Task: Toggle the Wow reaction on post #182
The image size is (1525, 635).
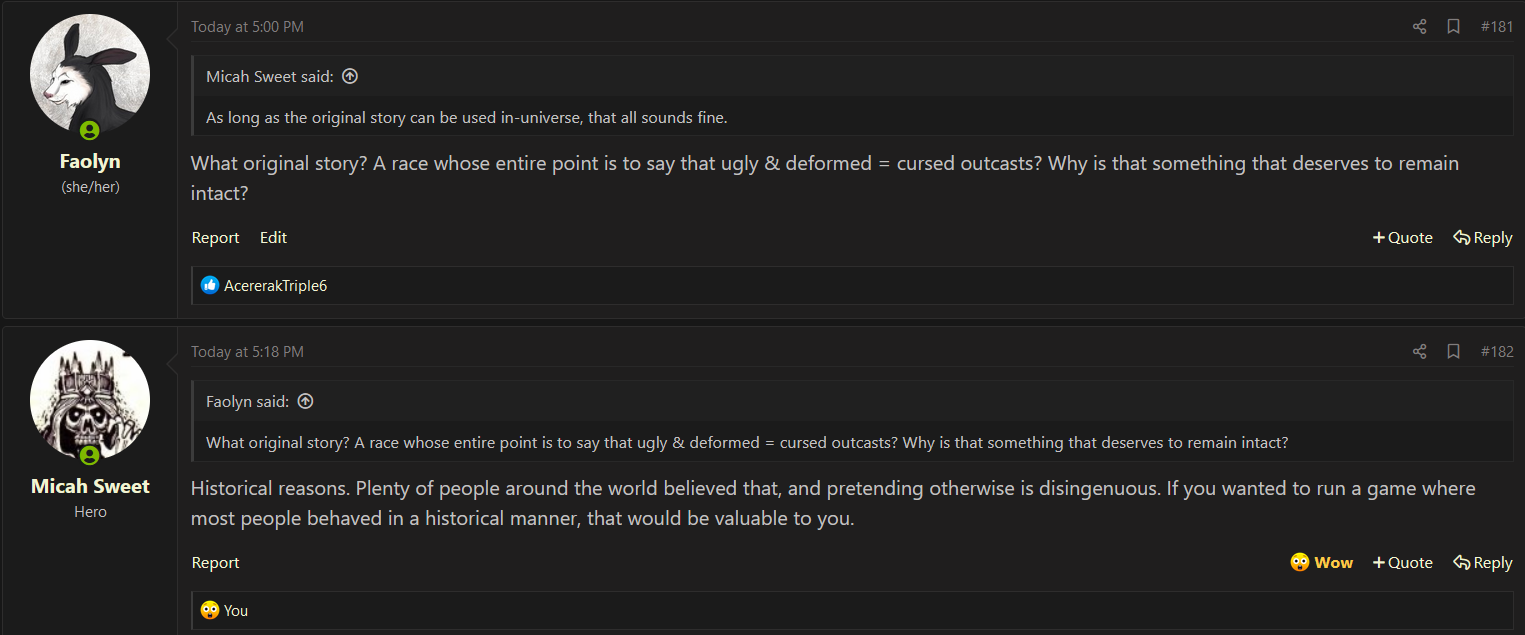Action: [x=1322, y=562]
